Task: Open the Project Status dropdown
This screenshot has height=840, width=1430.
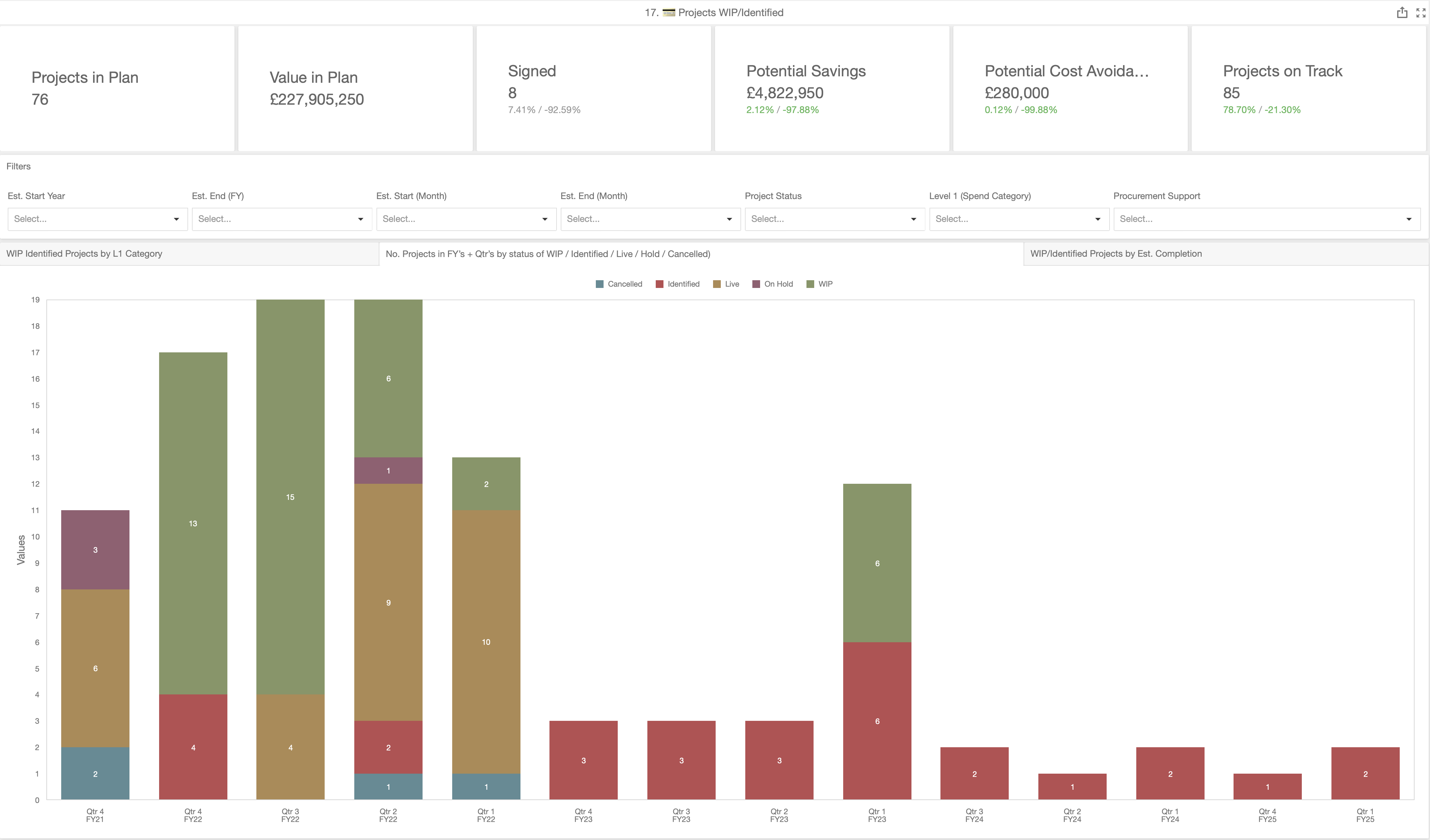Action: 834,219
